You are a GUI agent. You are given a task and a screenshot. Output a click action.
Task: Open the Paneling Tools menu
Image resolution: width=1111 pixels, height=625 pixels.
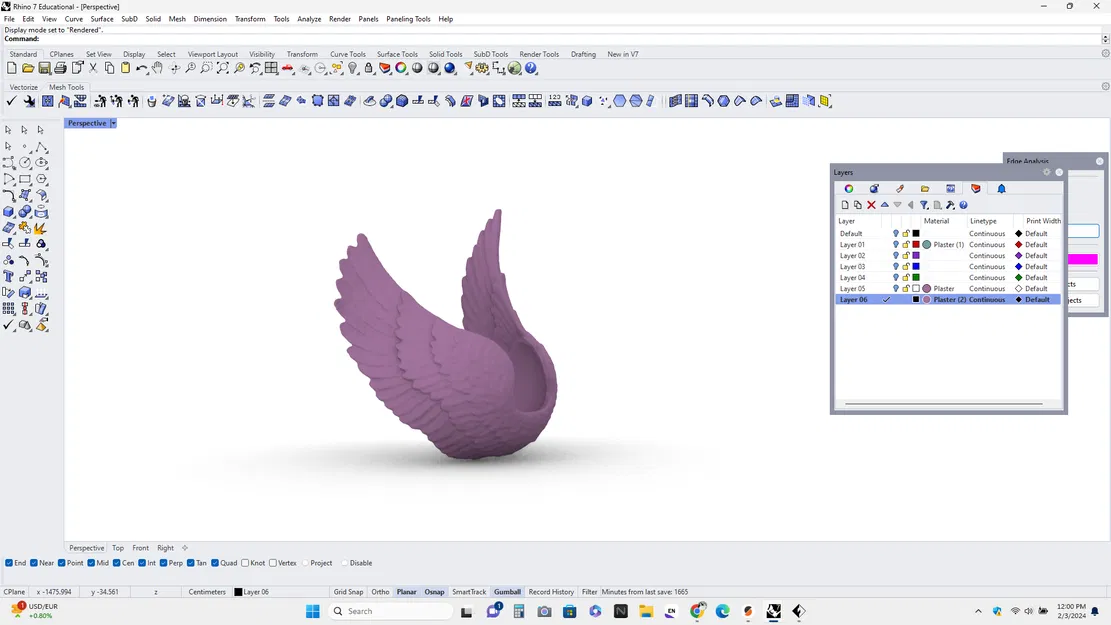(x=408, y=19)
